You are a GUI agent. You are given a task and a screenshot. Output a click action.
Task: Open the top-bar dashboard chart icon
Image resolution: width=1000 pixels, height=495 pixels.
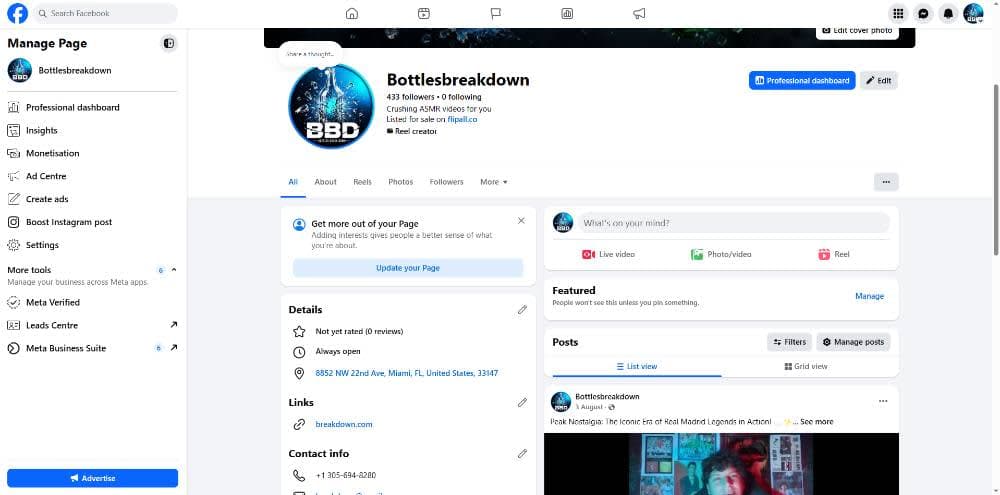tap(567, 13)
